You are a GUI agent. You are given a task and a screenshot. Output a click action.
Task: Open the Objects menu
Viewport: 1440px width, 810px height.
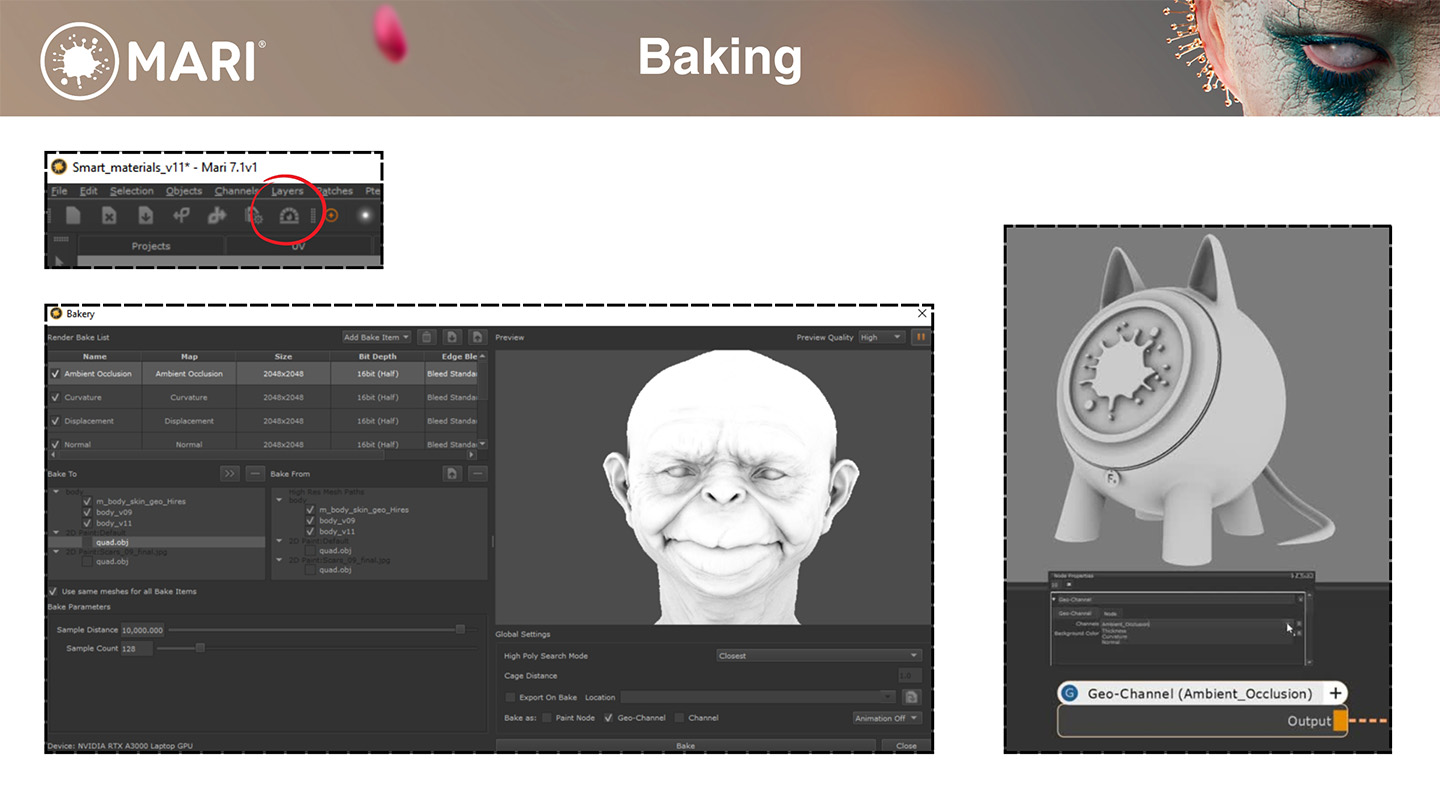pyautogui.click(x=184, y=191)
